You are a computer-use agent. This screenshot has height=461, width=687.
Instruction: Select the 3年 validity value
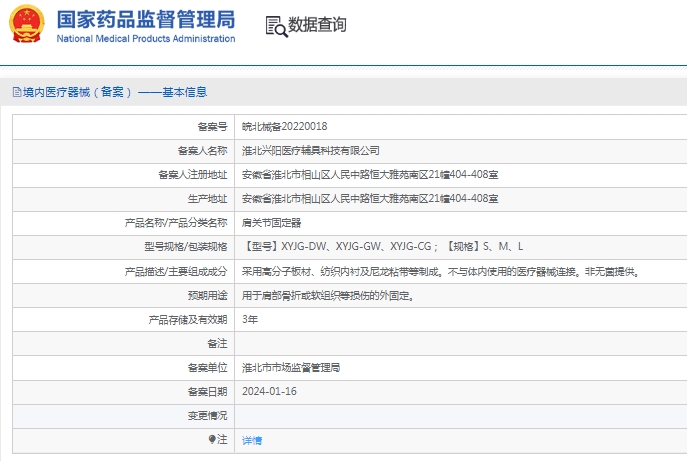click(250, 319)
